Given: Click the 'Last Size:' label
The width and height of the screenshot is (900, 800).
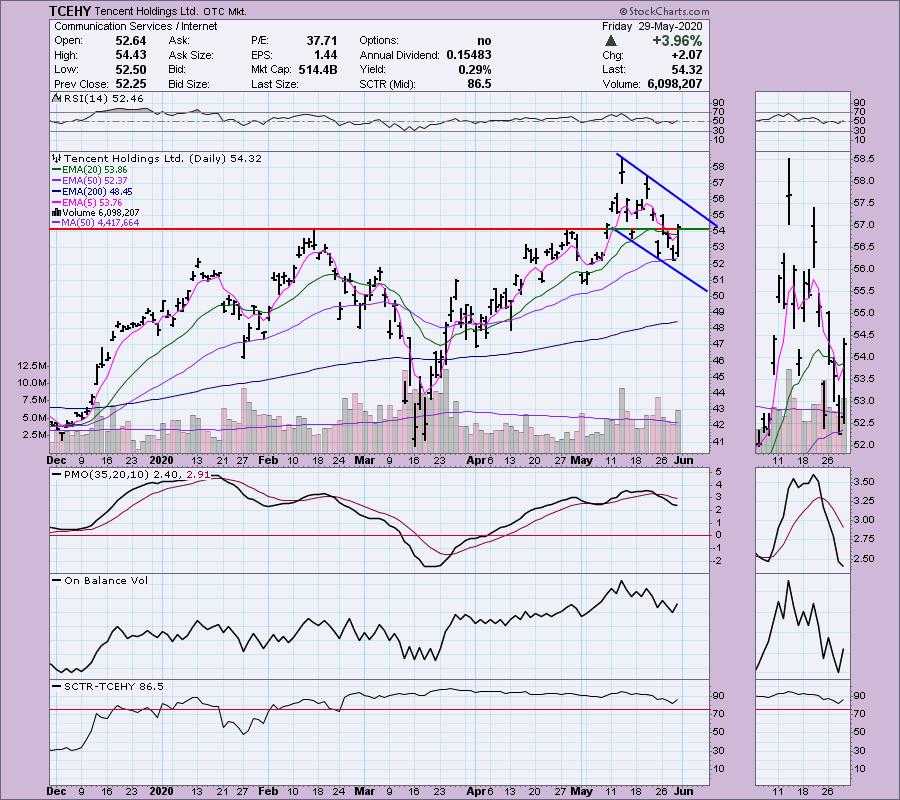Looking at the screenshot, I should coord(274,84).
